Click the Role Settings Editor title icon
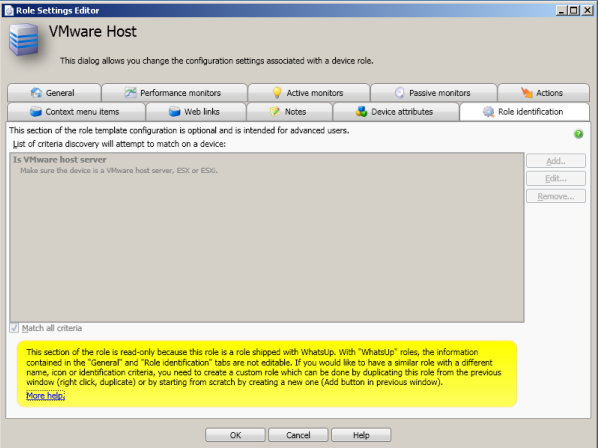 (9, 10)
